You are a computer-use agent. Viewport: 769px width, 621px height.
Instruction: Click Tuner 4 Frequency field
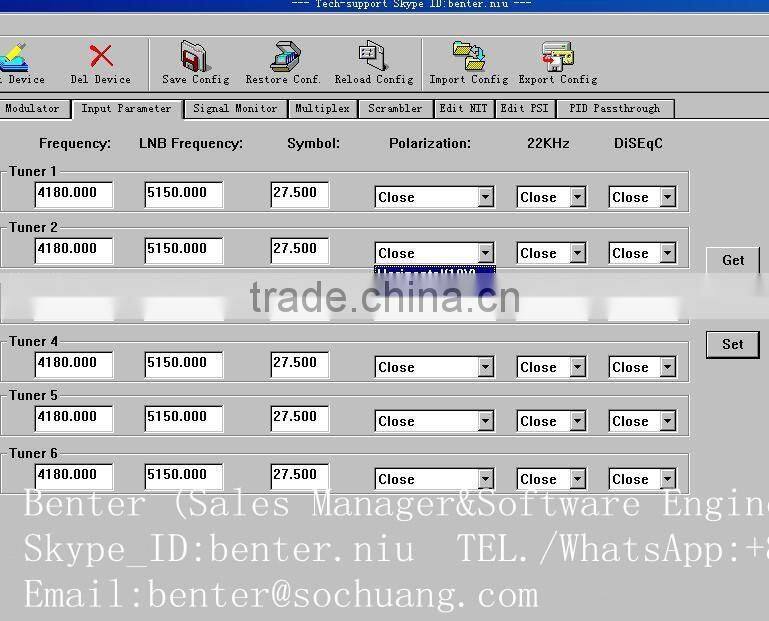74,364
